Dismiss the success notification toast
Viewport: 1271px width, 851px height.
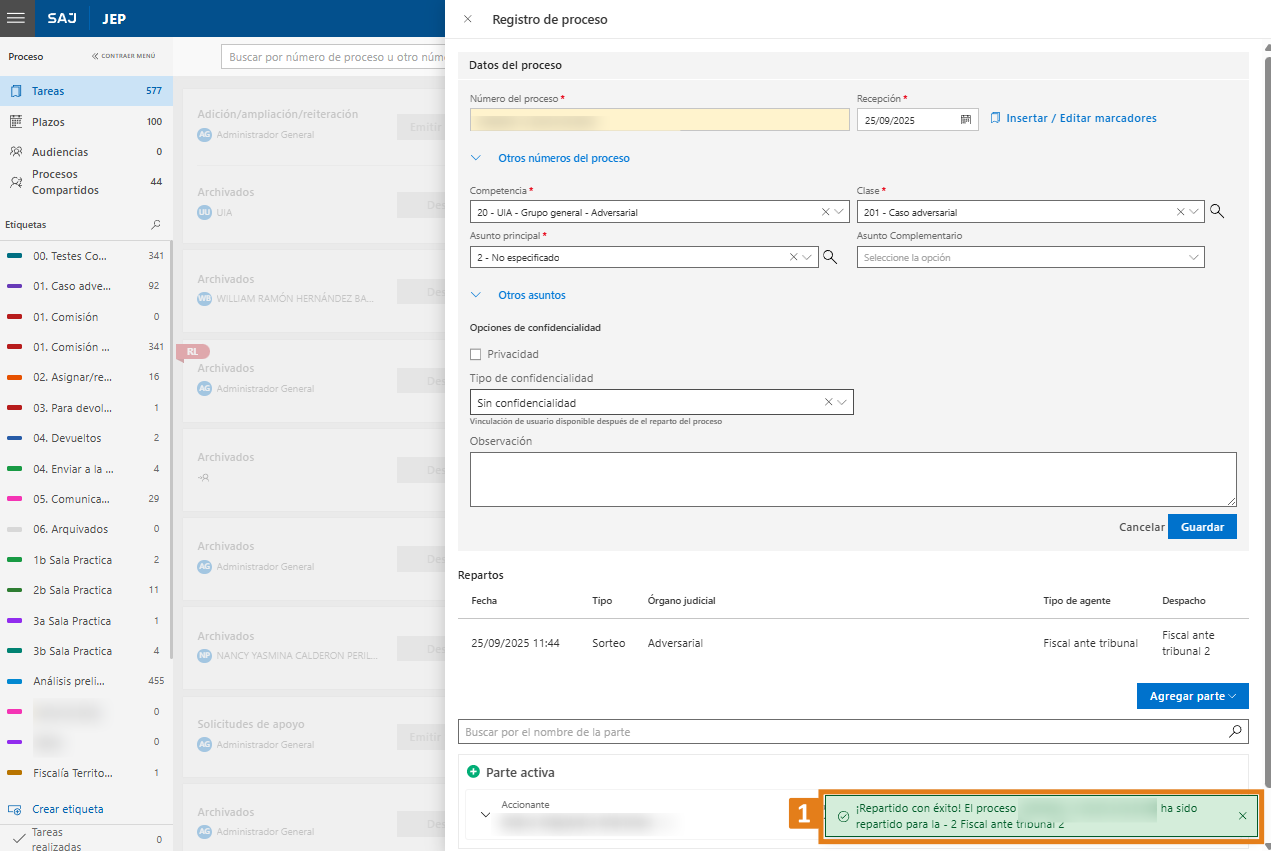pyautogui.click(x=1242, y=816)
